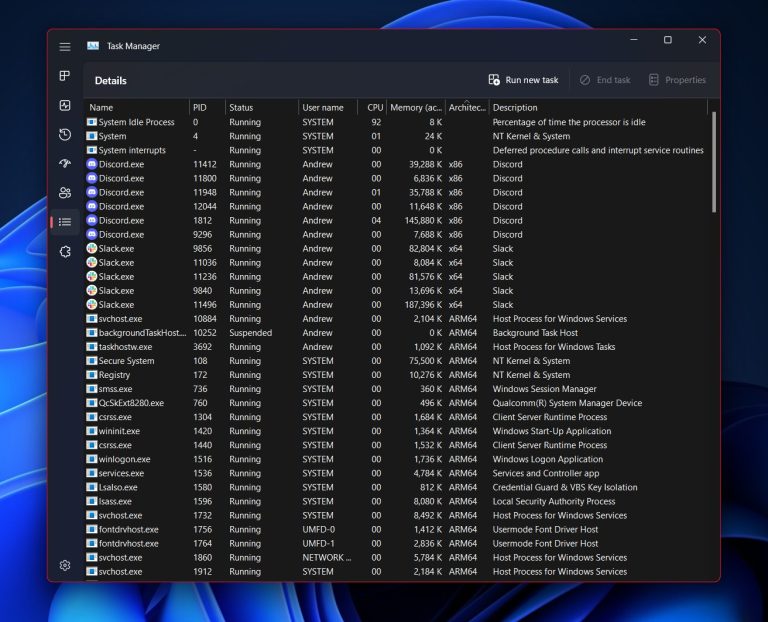The width and height of the screenshot is (768, 622).
Task: Switch to the Processes page icon
Action: [65, 76]
